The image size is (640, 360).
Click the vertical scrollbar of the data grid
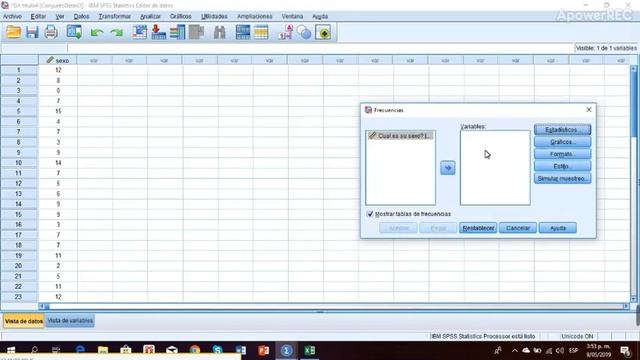634,184
